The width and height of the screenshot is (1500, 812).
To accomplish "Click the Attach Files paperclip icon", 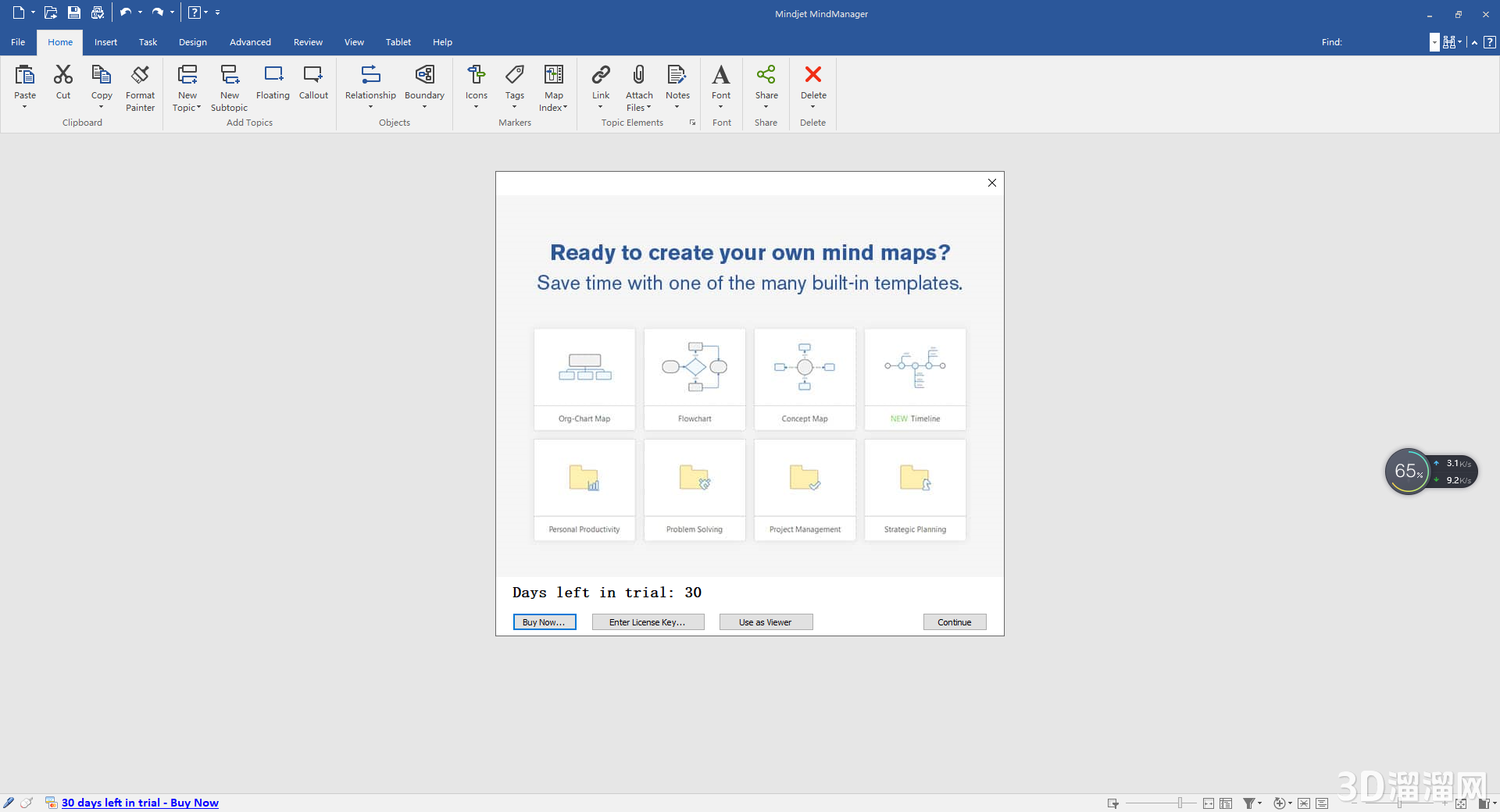I will tap(638, 75).
